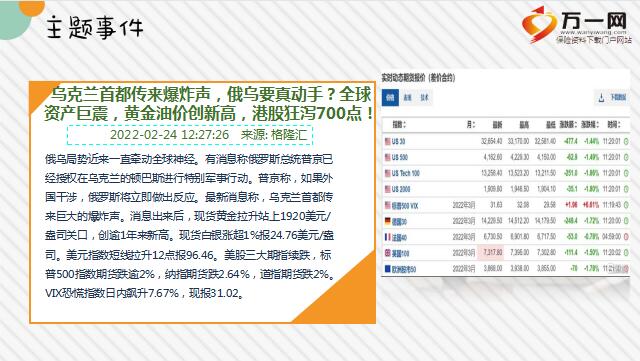The image size is (640, 361).
Task: Click the French flag icon in the index table
Action: pyautogui.click(x=387, y=237)
